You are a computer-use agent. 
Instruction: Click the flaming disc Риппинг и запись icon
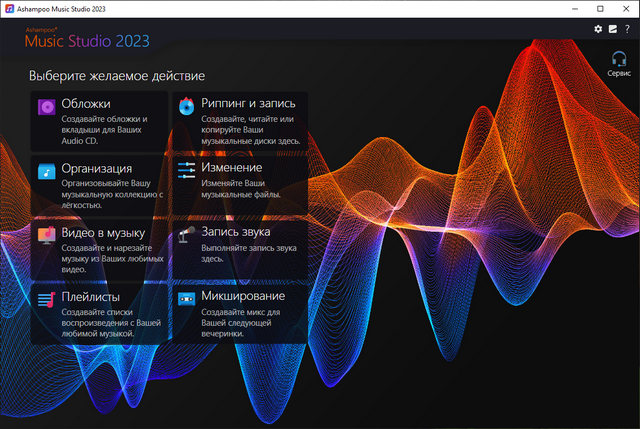coord(186,107)
